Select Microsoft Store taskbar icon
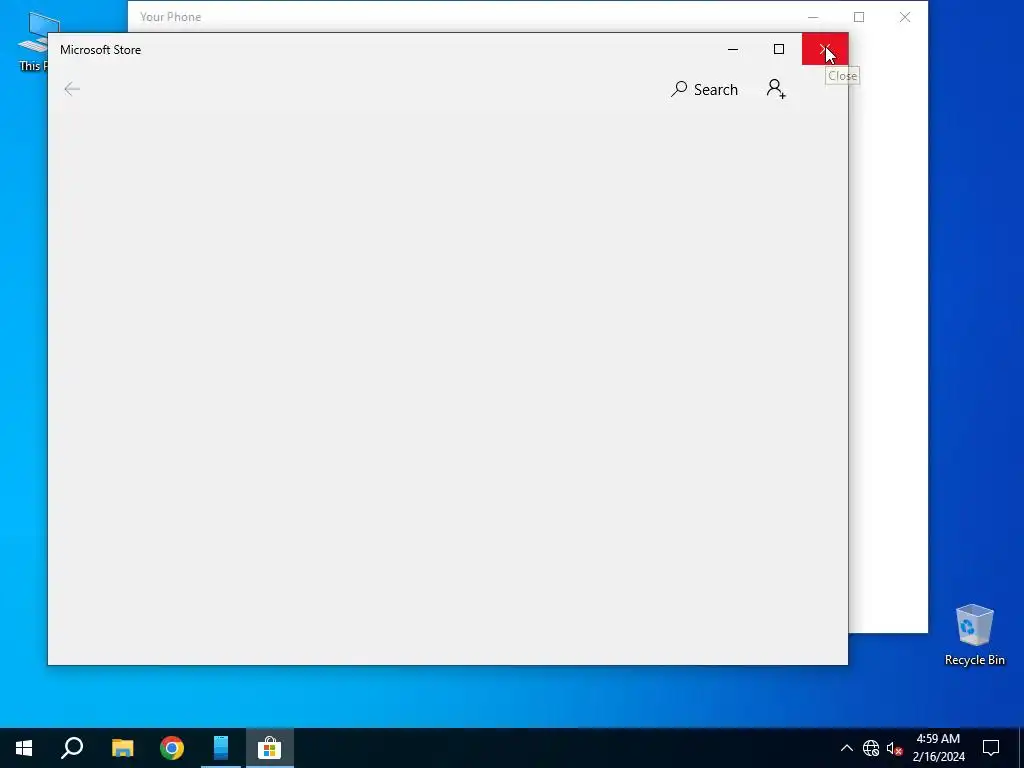Screen dimensions: 1024x768 [x=270, y=748]
